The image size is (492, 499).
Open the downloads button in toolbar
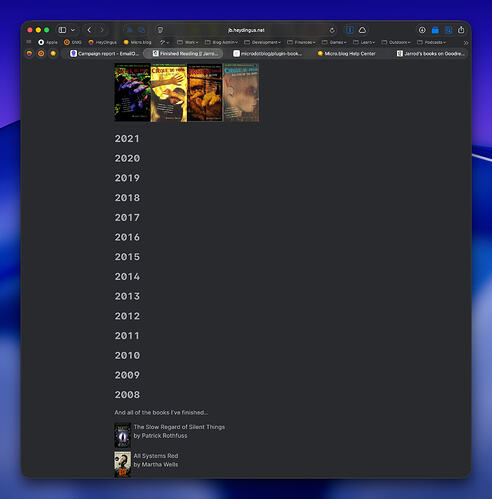pyautogui.click(x=422, y=30)
